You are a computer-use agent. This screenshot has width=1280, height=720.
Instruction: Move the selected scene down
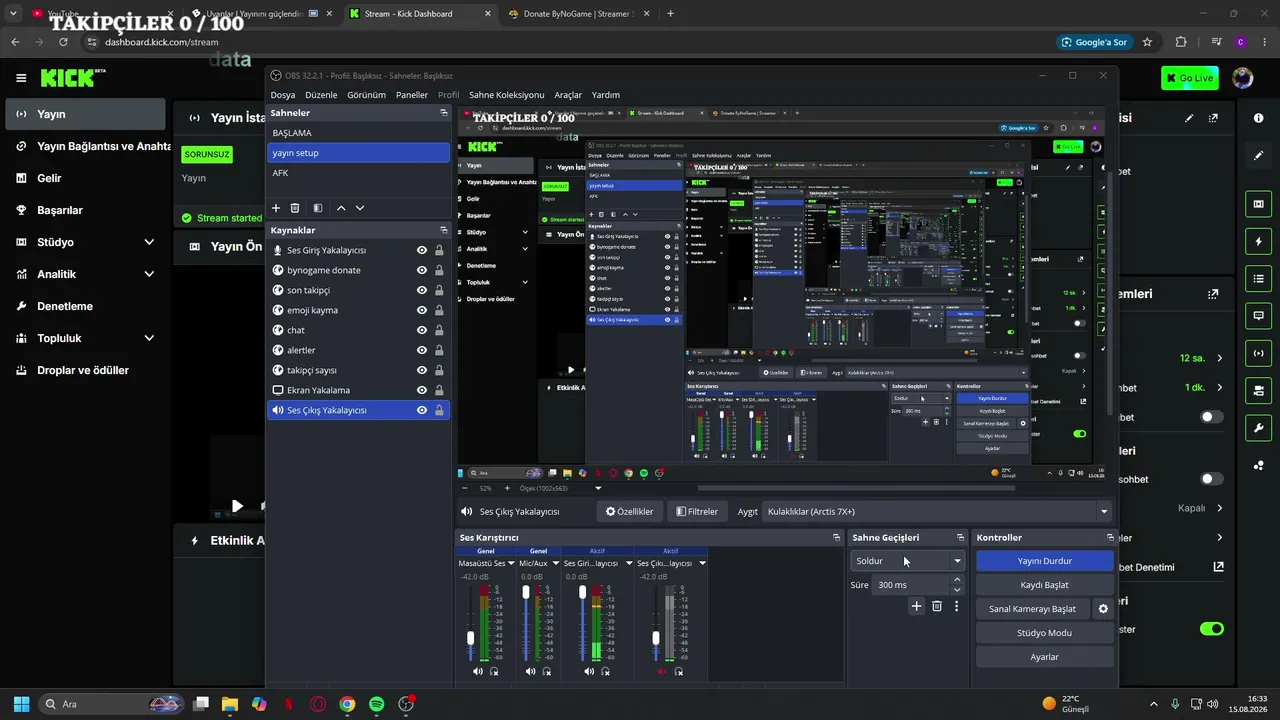coord(360,208)
